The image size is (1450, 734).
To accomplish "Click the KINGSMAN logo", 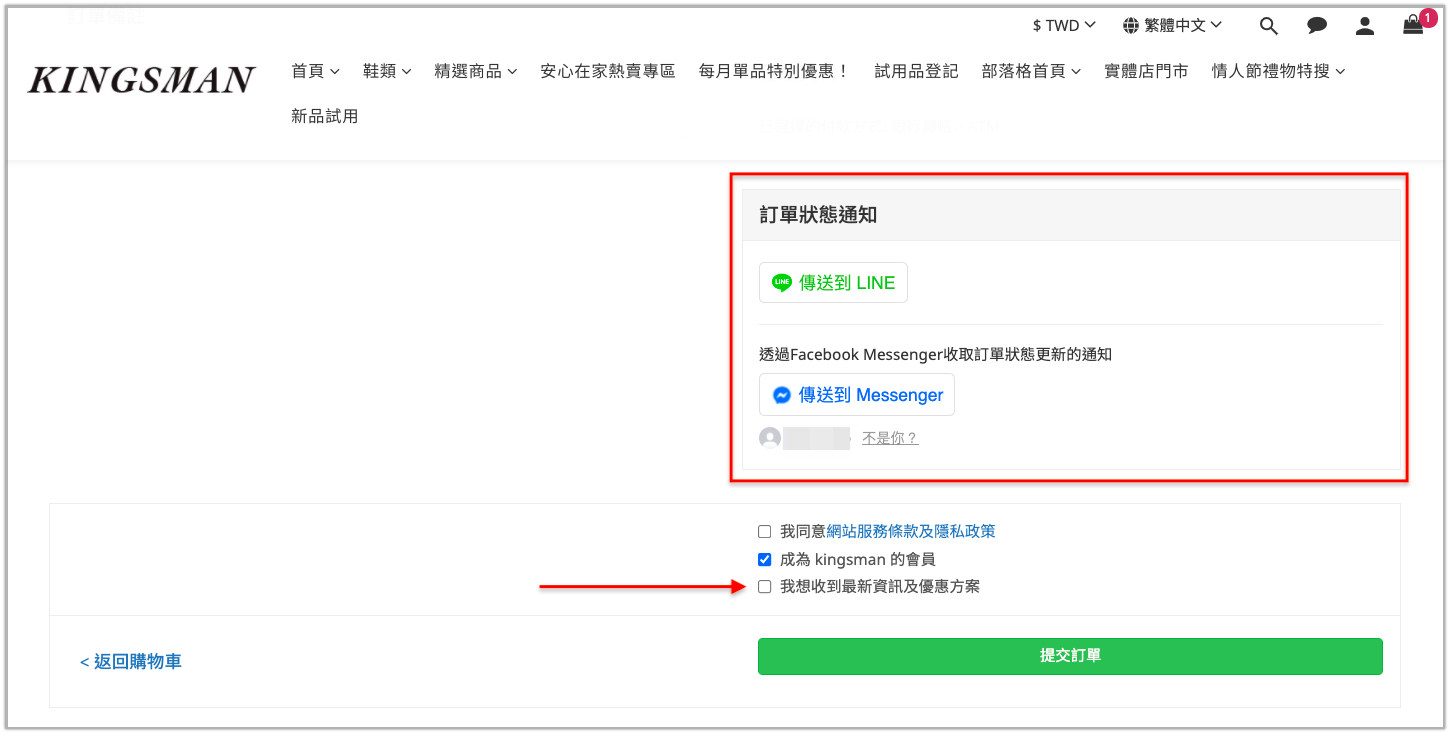I will click(x=141, y=80).
